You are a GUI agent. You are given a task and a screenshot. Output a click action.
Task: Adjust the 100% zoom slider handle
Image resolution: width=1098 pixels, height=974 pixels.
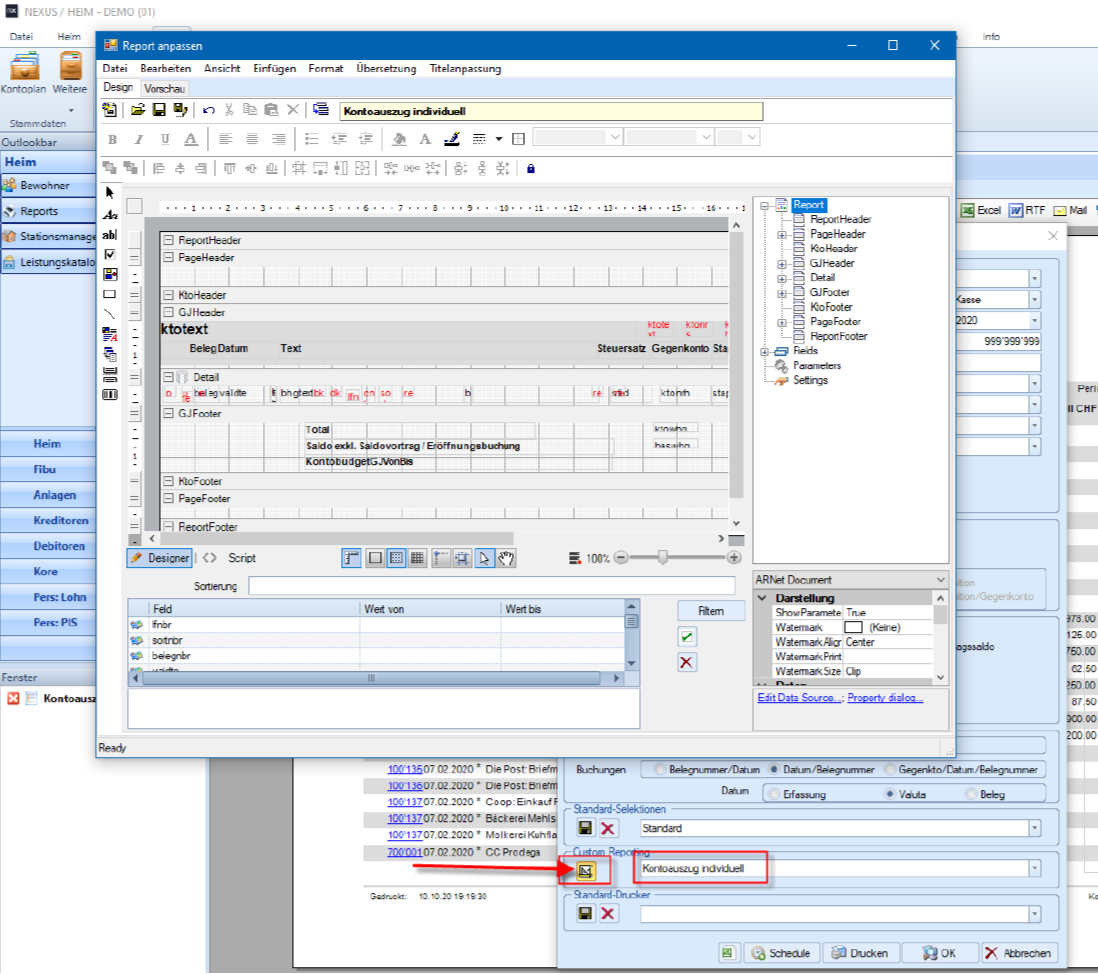coord(662,558)
